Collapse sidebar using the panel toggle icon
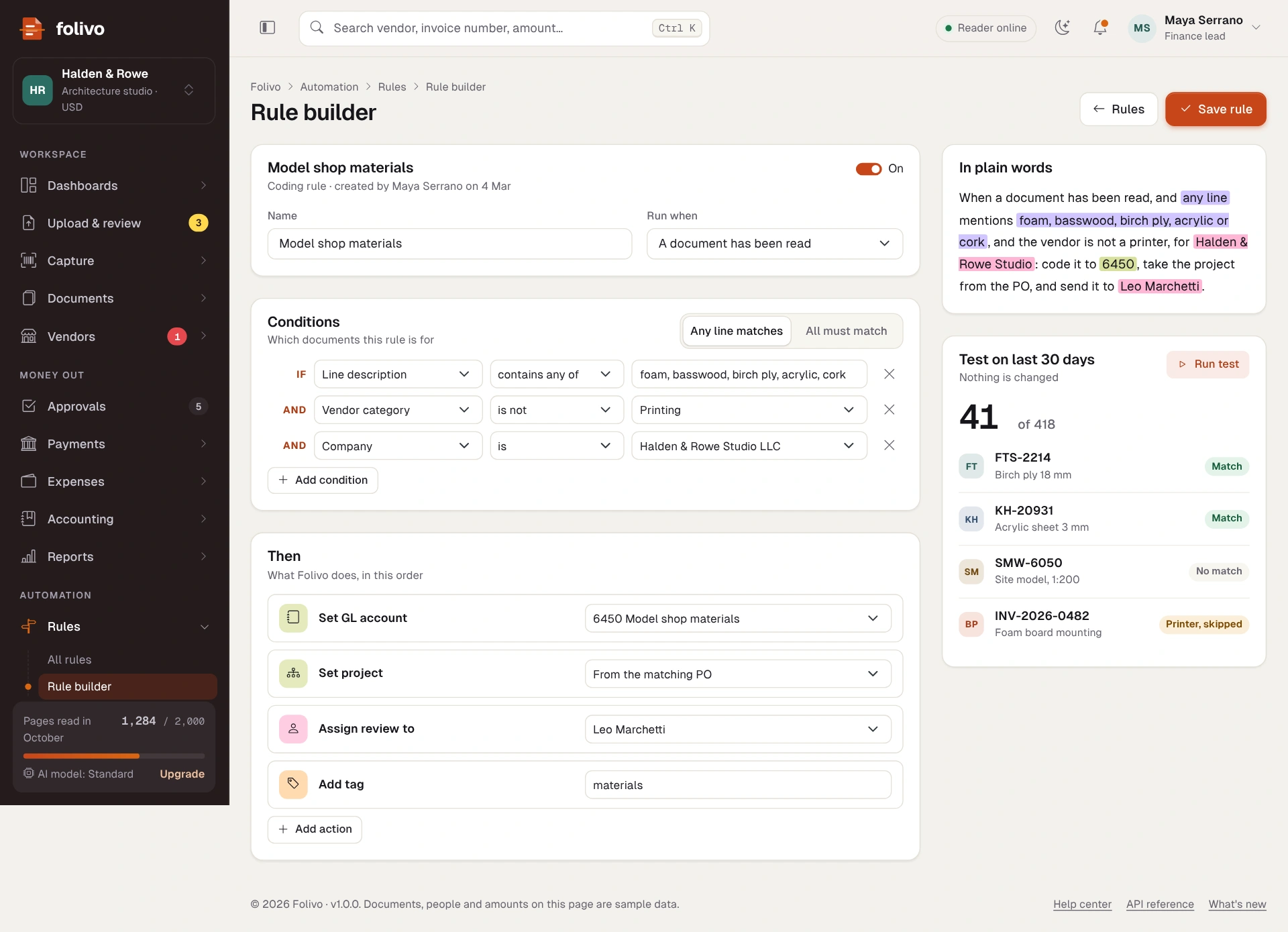 pos(267,28)
